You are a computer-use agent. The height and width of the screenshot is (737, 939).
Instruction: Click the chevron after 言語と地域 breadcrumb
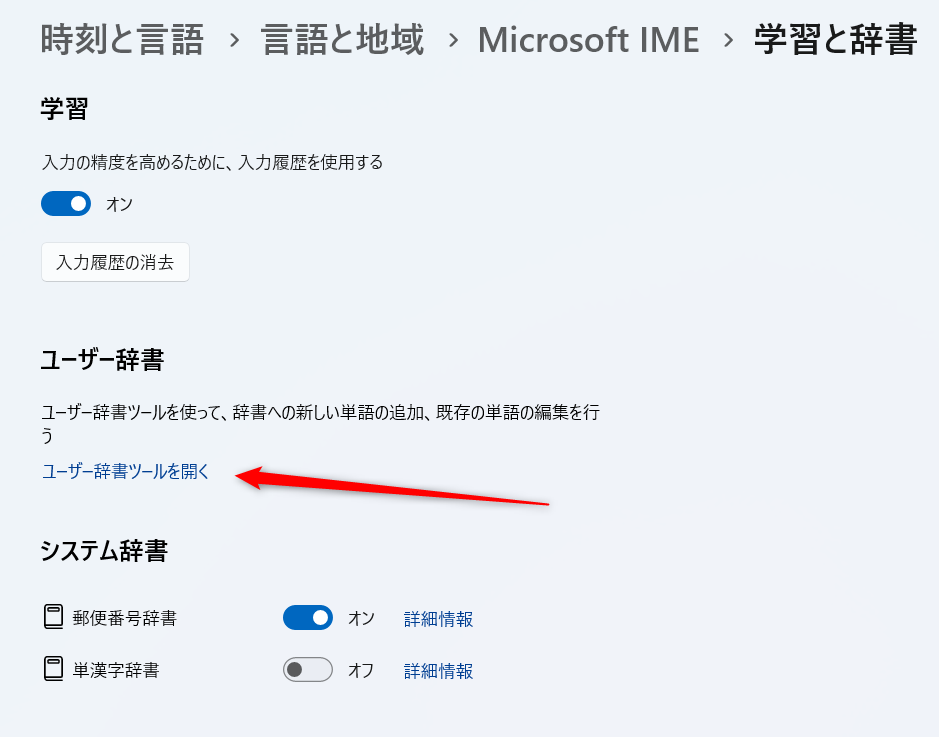point(452,41)
